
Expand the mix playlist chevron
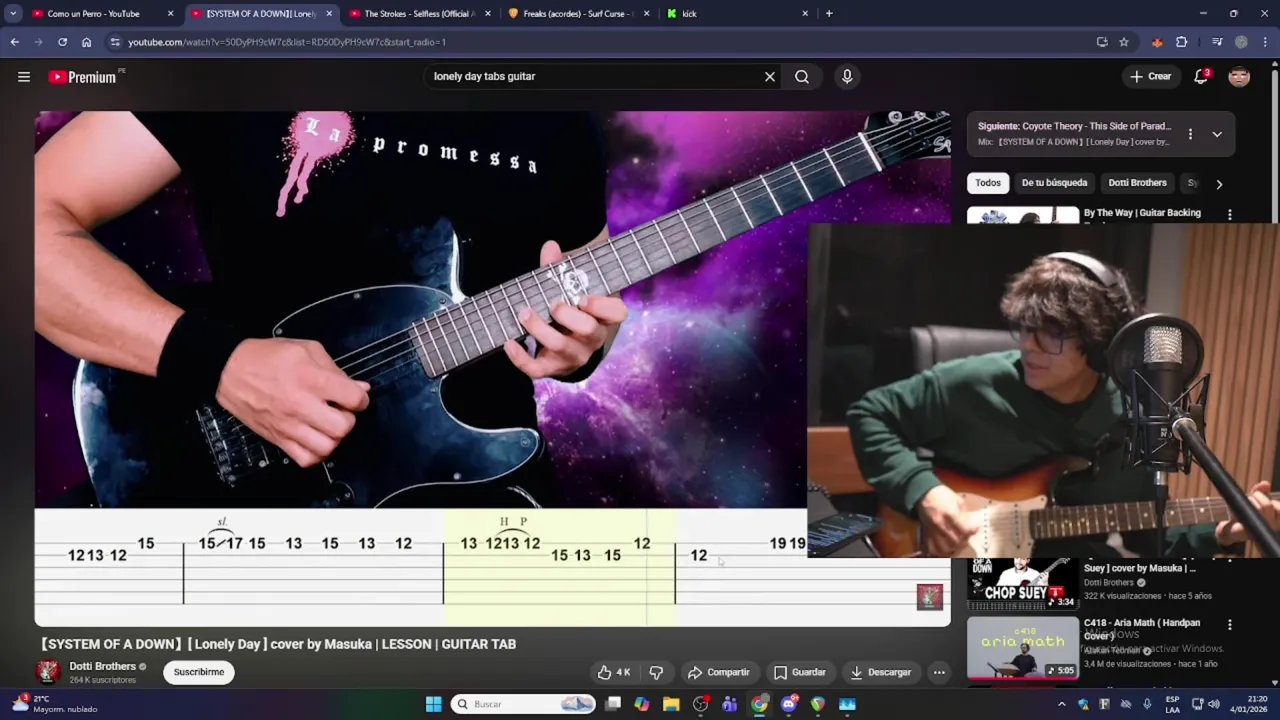point(1217,134)
